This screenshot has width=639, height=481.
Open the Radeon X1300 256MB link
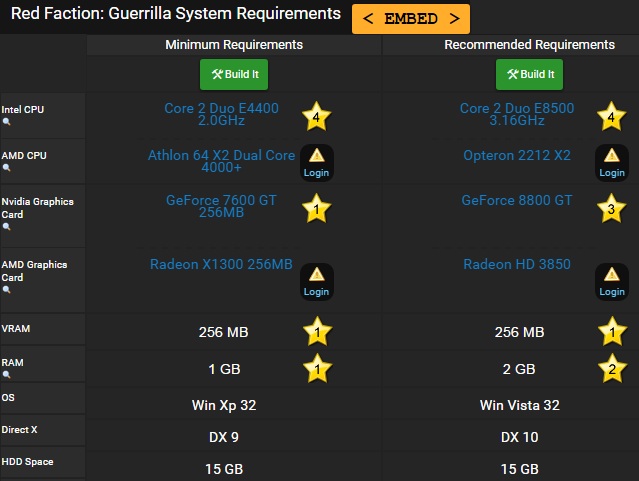221,264
